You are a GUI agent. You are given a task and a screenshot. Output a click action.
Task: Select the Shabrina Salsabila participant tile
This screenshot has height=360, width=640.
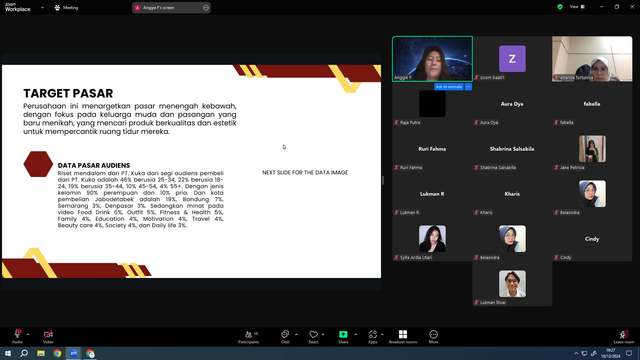pos(512,149)
